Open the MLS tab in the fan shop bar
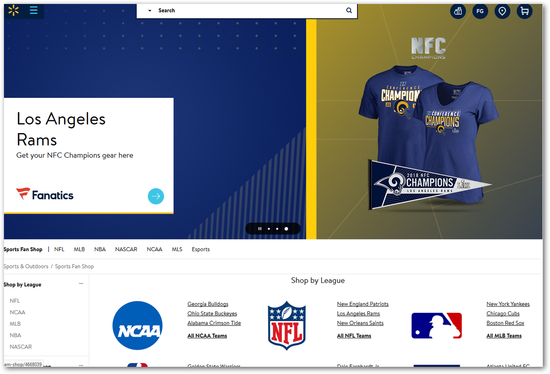The width and height of the screenshot is (550, 374). pos(177,249)
